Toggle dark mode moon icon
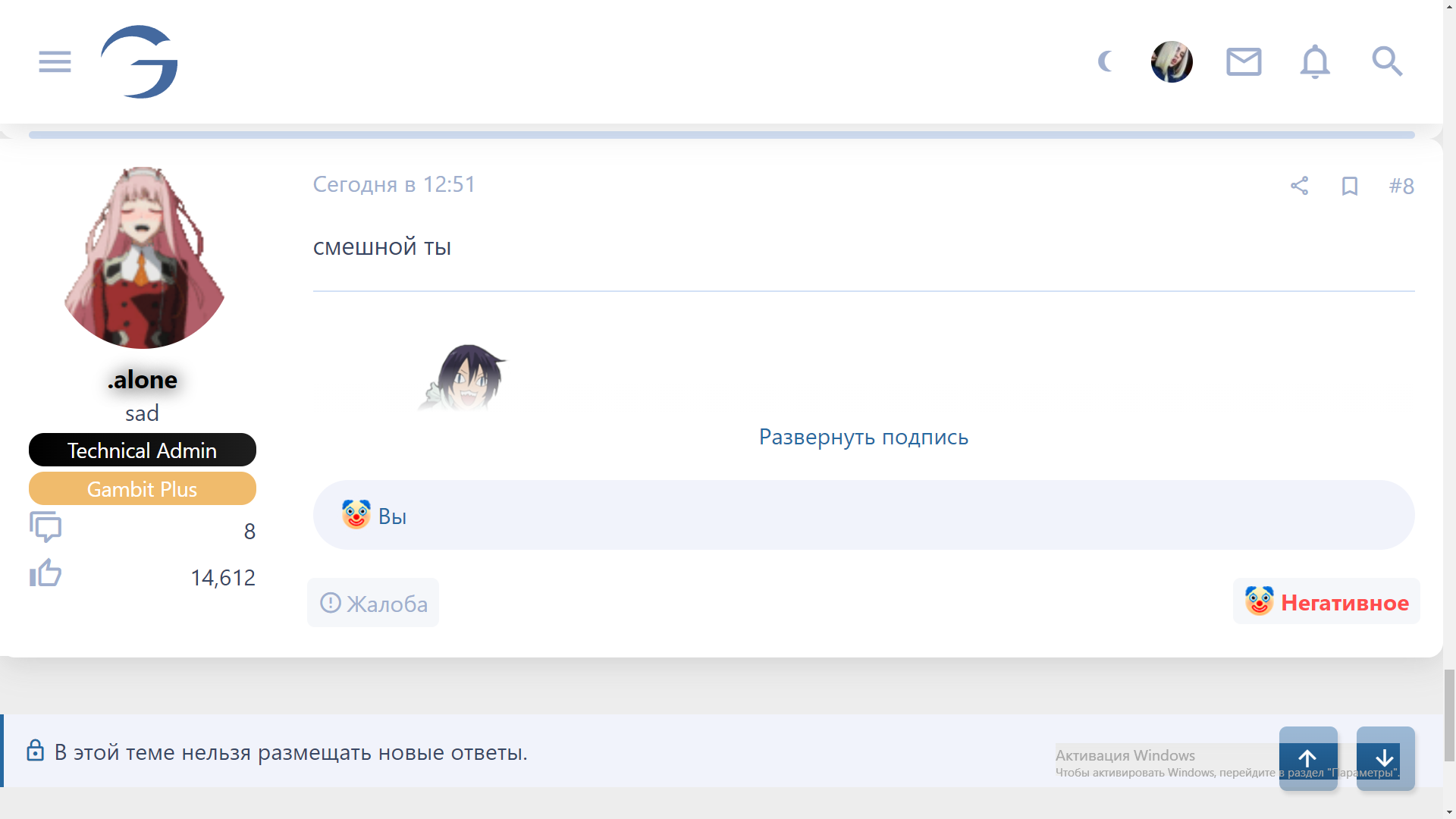This screenshot has width=1456, height=819. (1106, 61)
